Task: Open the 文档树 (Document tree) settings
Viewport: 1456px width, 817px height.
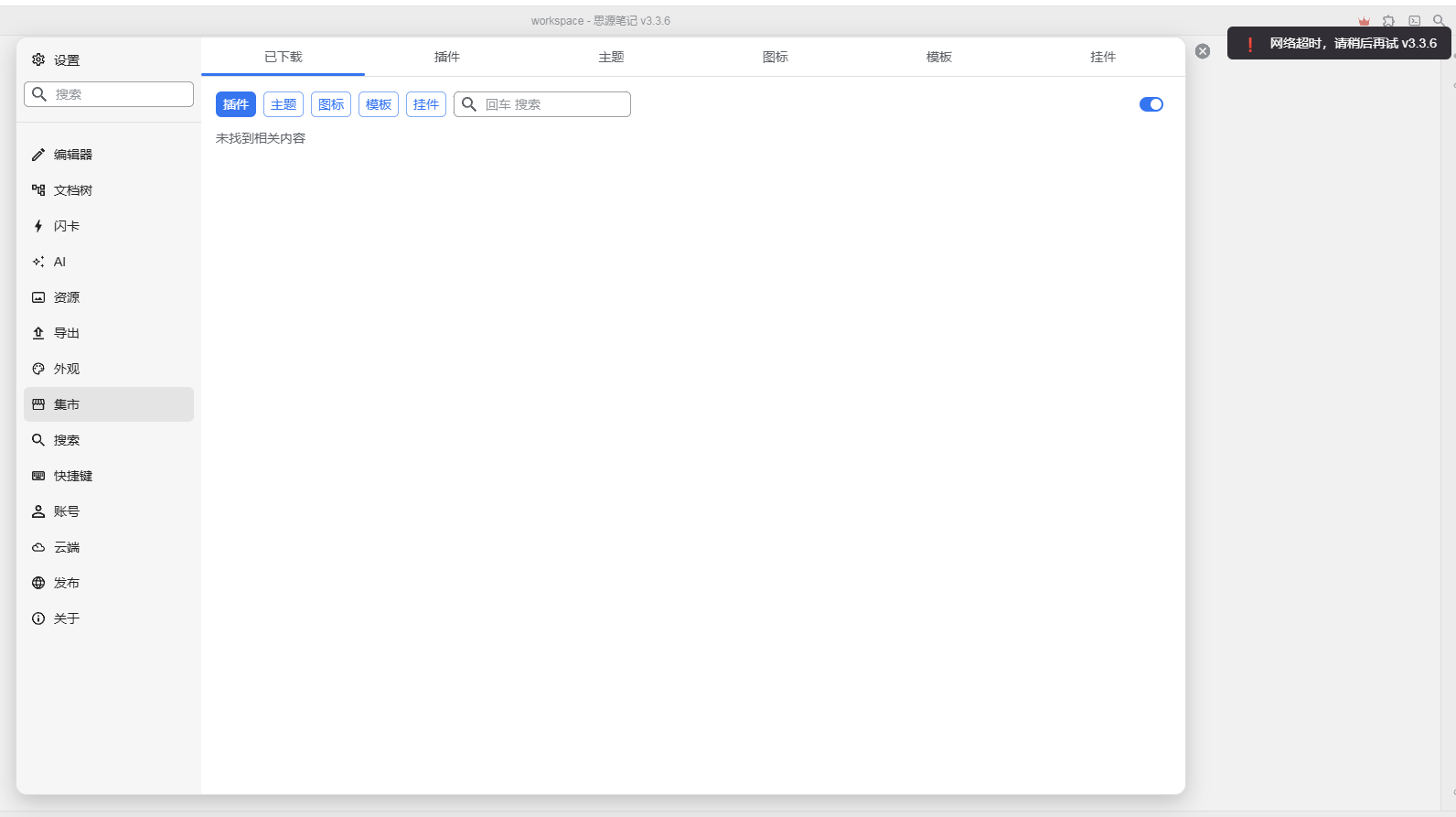Action: coord(73,190)
